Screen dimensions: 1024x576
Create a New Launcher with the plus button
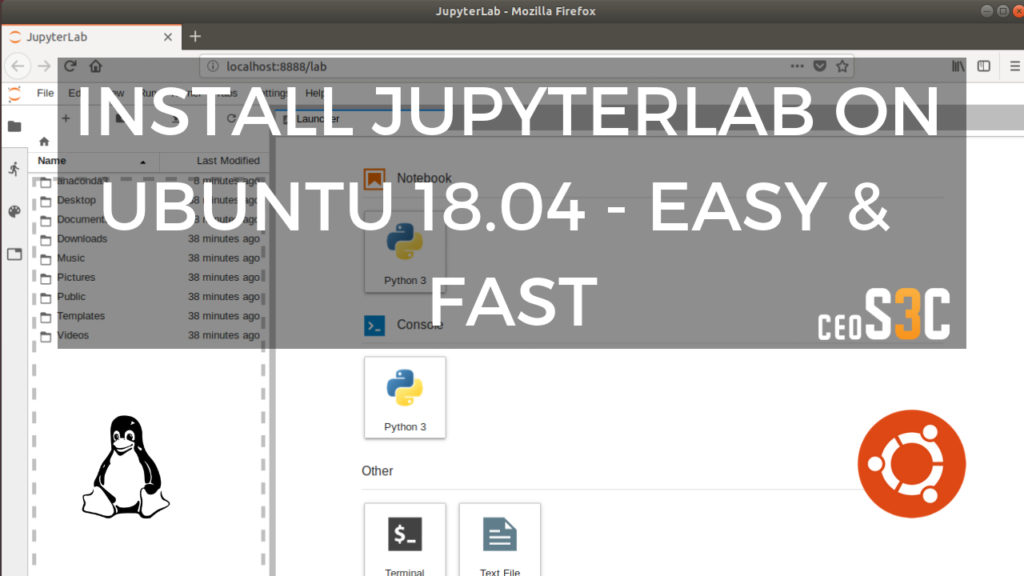point(65,117)
